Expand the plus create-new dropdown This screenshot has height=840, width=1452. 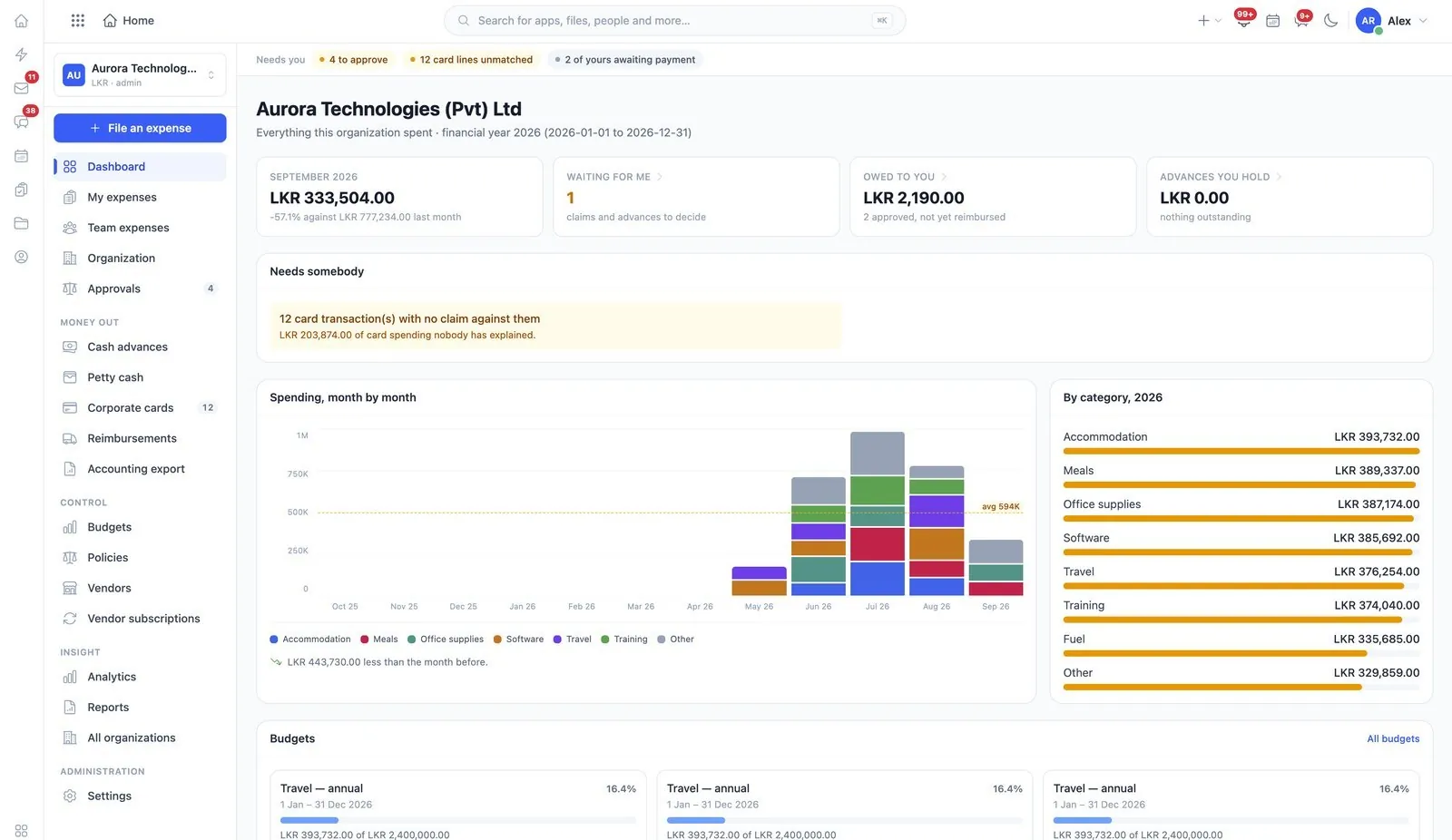click(x=1209, y=20)
